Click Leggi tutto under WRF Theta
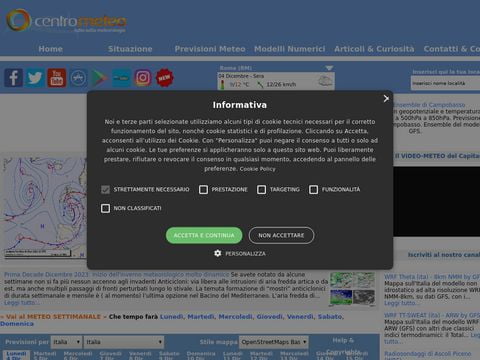The image size is (480, 360). click(402, 303)
